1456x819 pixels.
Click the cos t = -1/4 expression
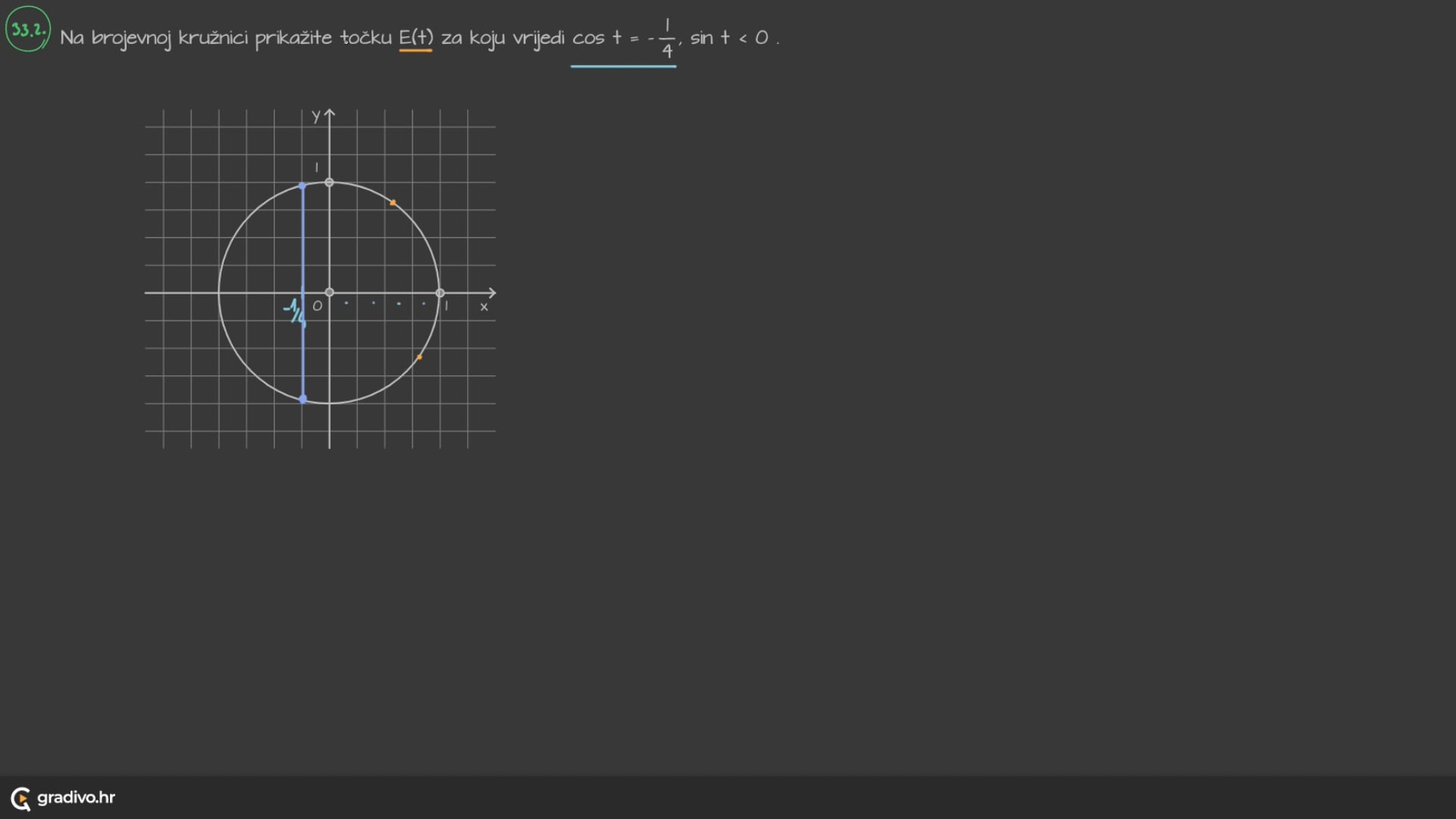(x=623, y=38)
